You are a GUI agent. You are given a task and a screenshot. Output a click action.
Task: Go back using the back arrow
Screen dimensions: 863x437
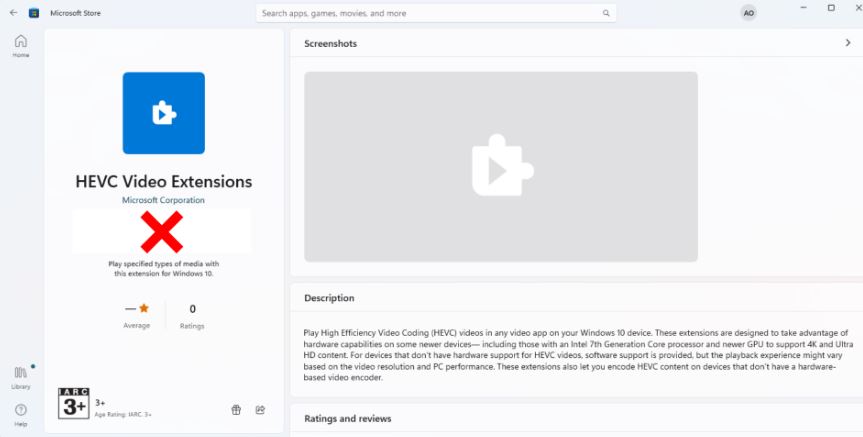[x=13, y=13]
